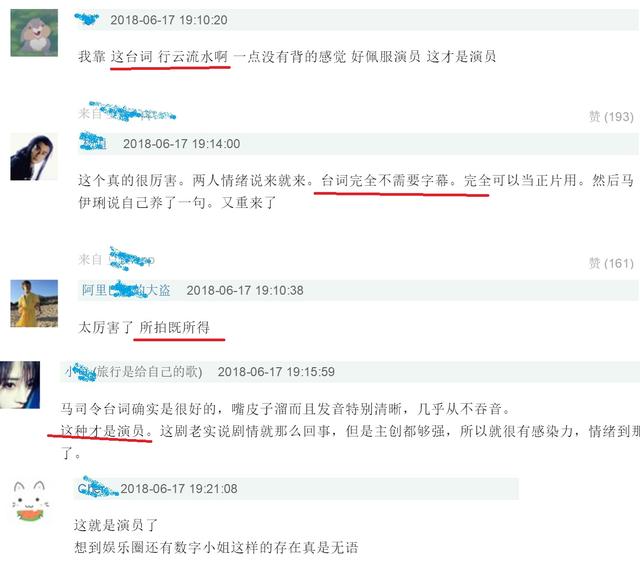Click the 来自 source under first comment

pyautogui.click(x=127, y=112)
